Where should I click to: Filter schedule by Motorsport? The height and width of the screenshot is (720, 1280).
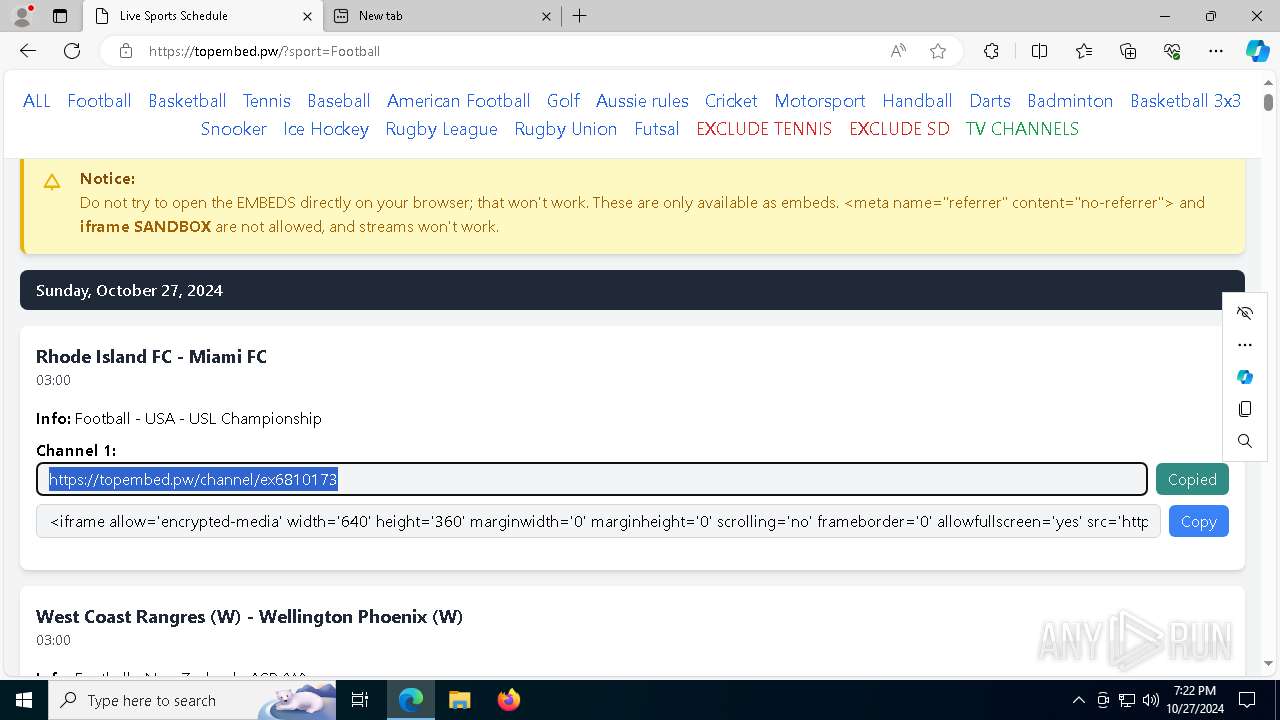[x=820, y=101]
